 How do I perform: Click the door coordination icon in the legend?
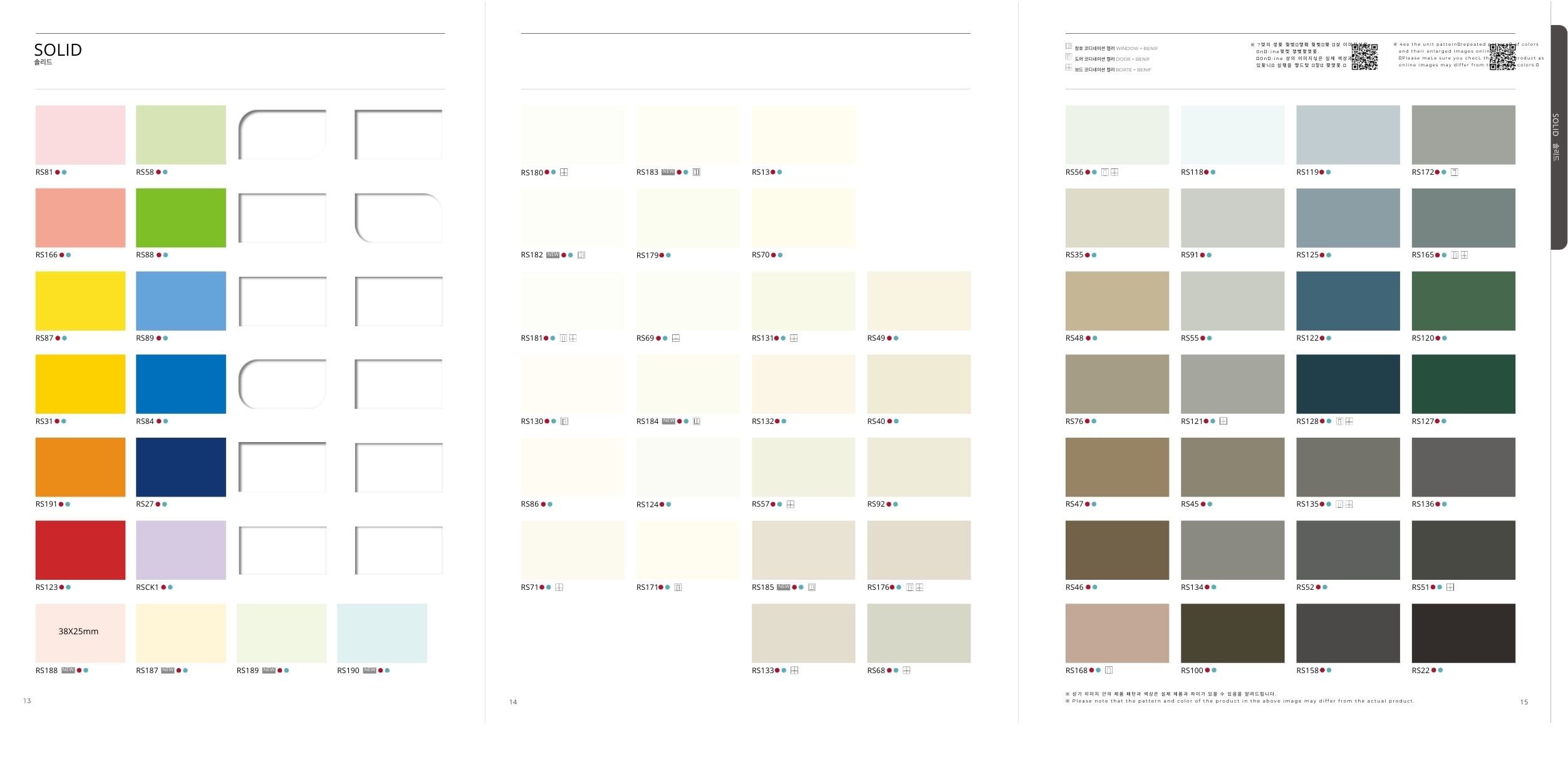pos(1069,57)
